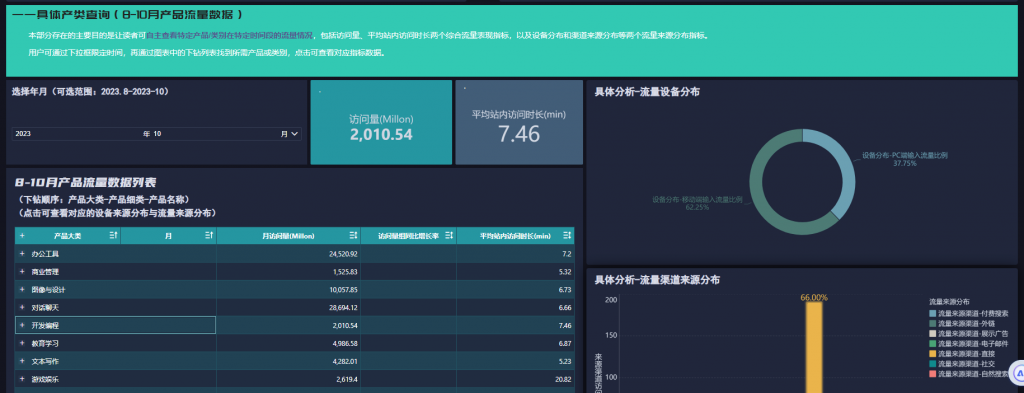The height and width of the screenshot is (393, 1024).
Task: Click the 对话聊天 category name
Action: (x=45, y=307)
